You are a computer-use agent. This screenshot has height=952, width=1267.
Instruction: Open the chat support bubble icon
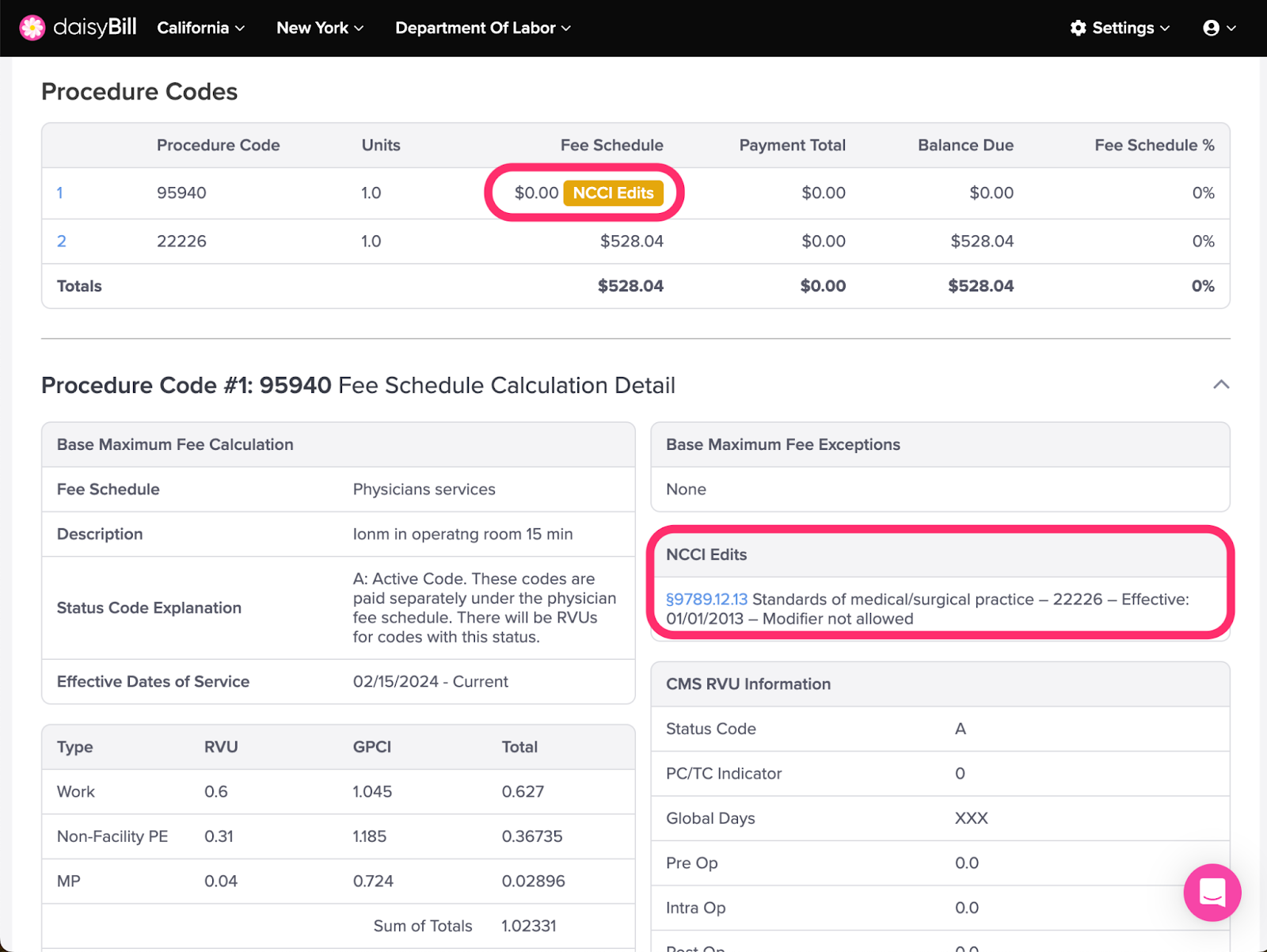[1212, 893]
